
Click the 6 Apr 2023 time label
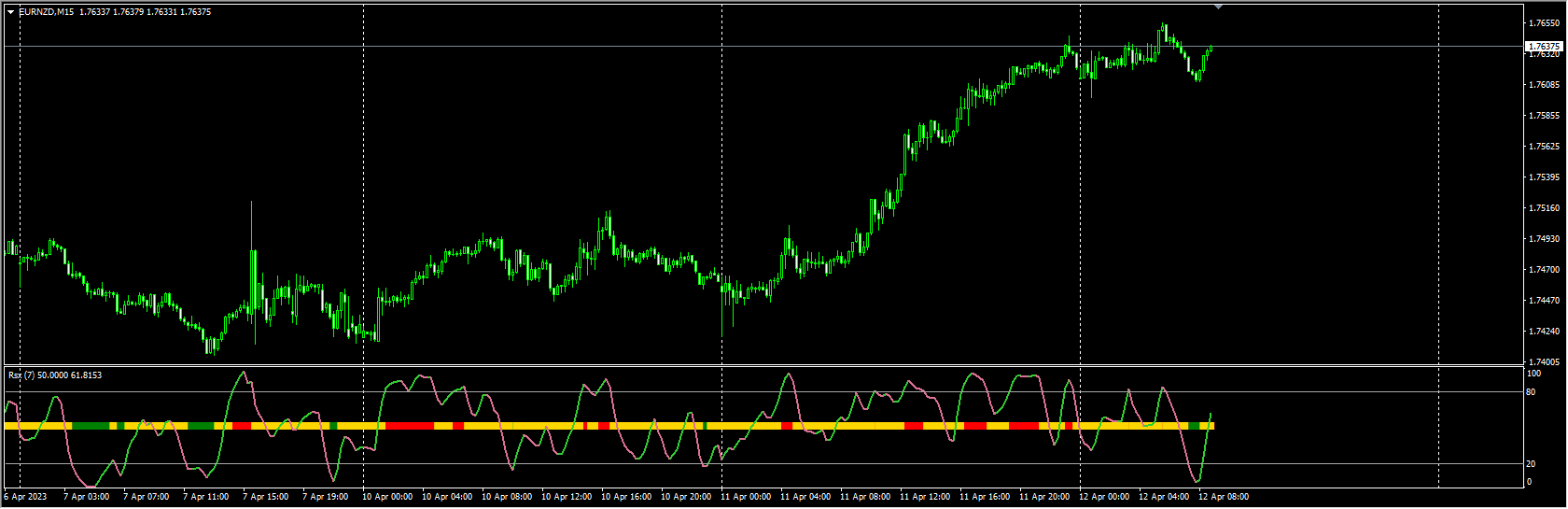[x=25, y=497]
